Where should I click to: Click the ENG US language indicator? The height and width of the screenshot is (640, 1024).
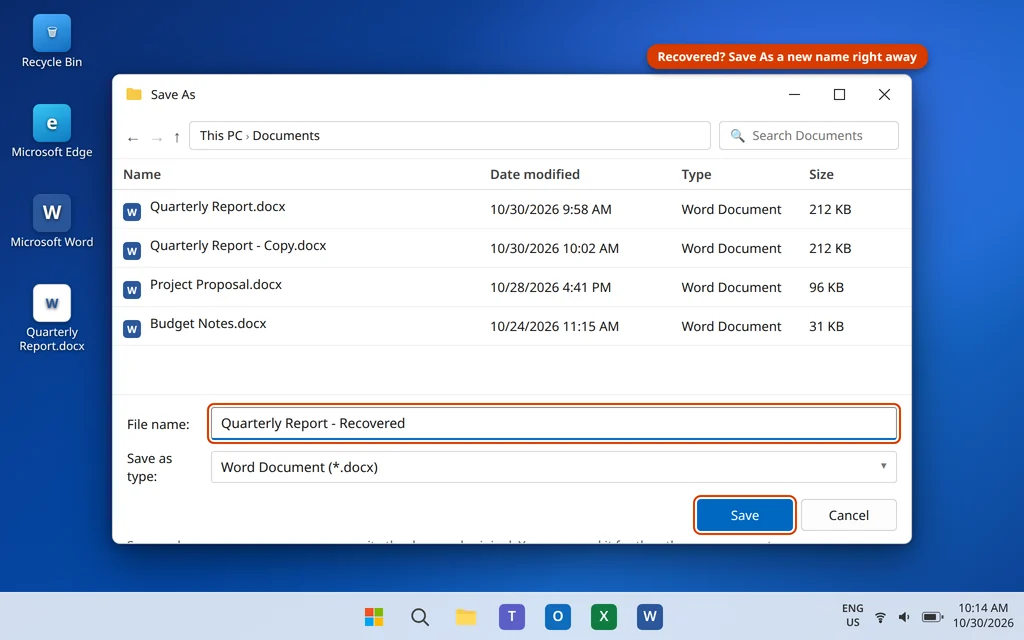coord(852,615)
